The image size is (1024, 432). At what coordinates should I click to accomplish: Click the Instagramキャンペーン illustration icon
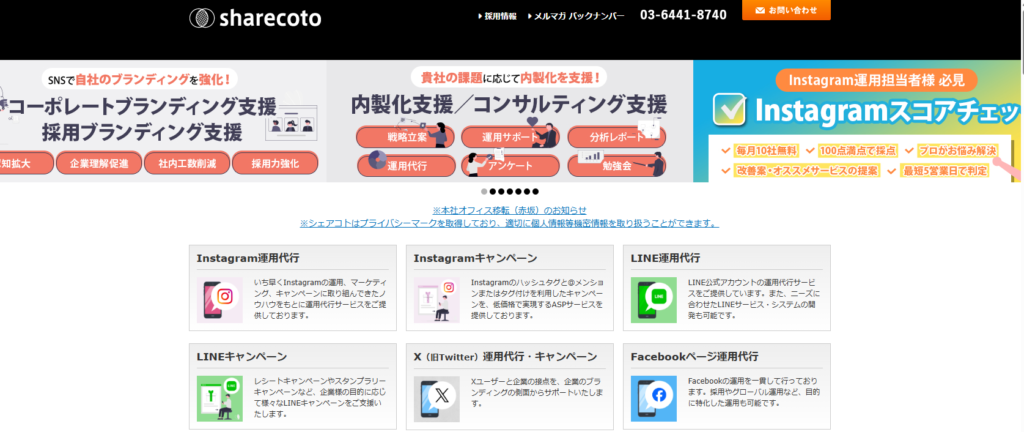tap(436, 300)
